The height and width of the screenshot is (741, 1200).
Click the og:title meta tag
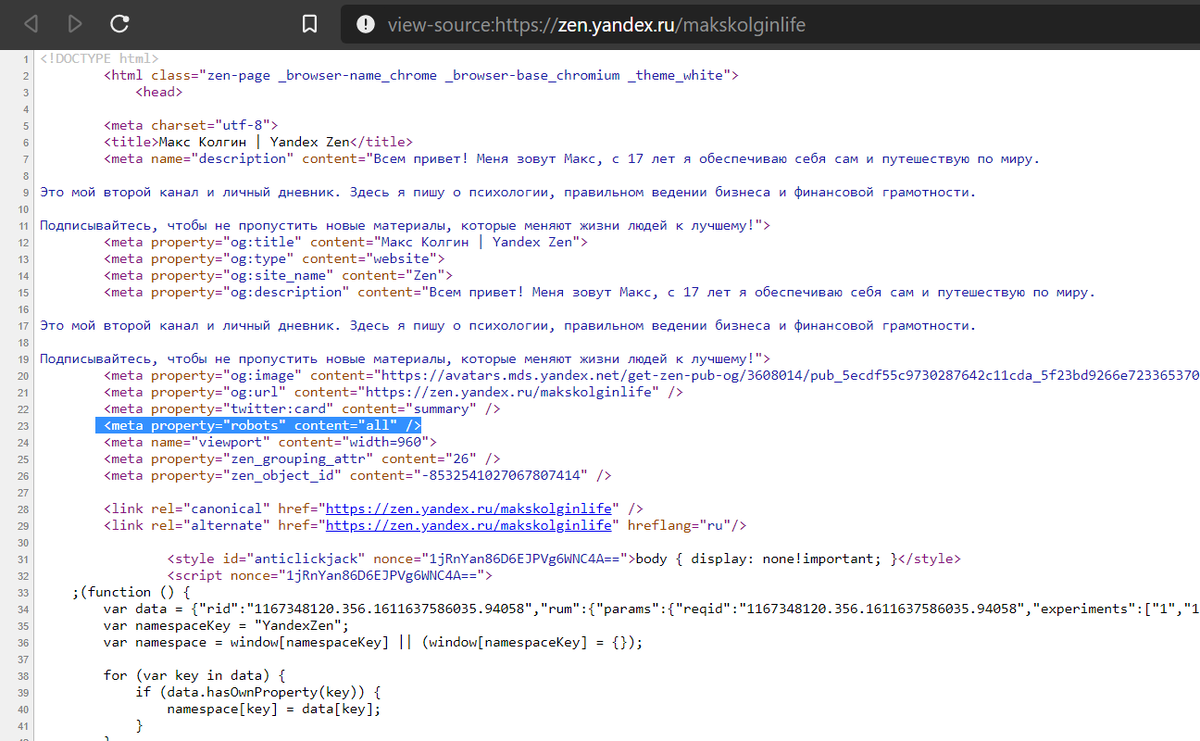tap(346, 242)
